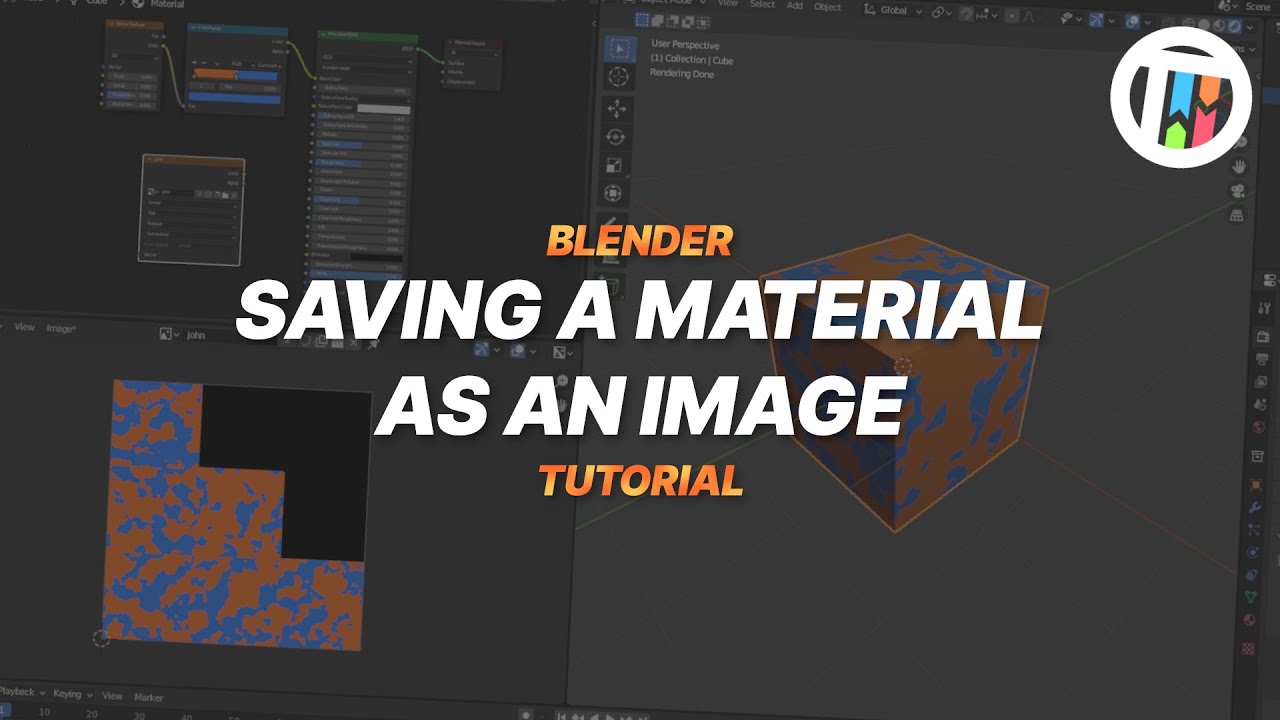Open the Texture properties checker tab
The image size is (1280, 720).
click(1248, 648)
